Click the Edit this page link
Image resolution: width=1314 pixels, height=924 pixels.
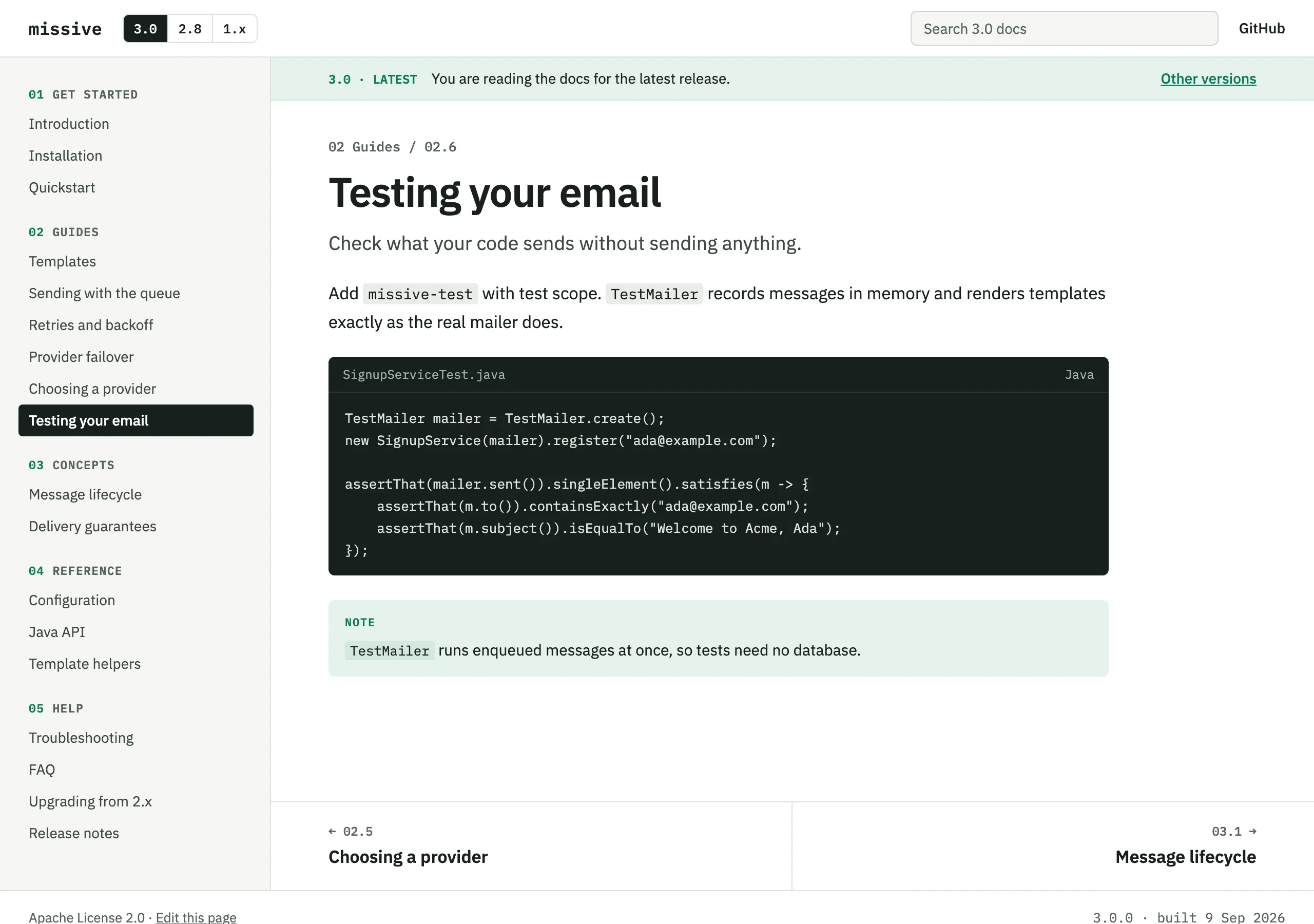(196, 917)
